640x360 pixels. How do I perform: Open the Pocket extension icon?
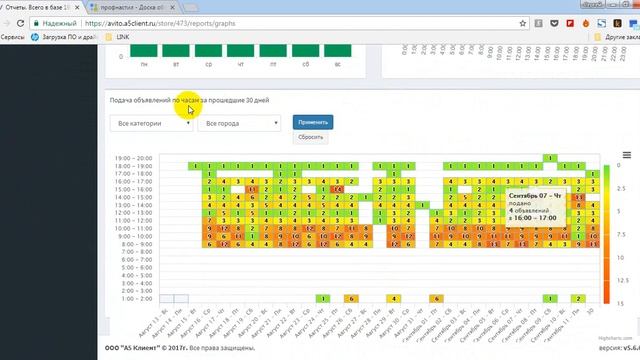point(554,23)
